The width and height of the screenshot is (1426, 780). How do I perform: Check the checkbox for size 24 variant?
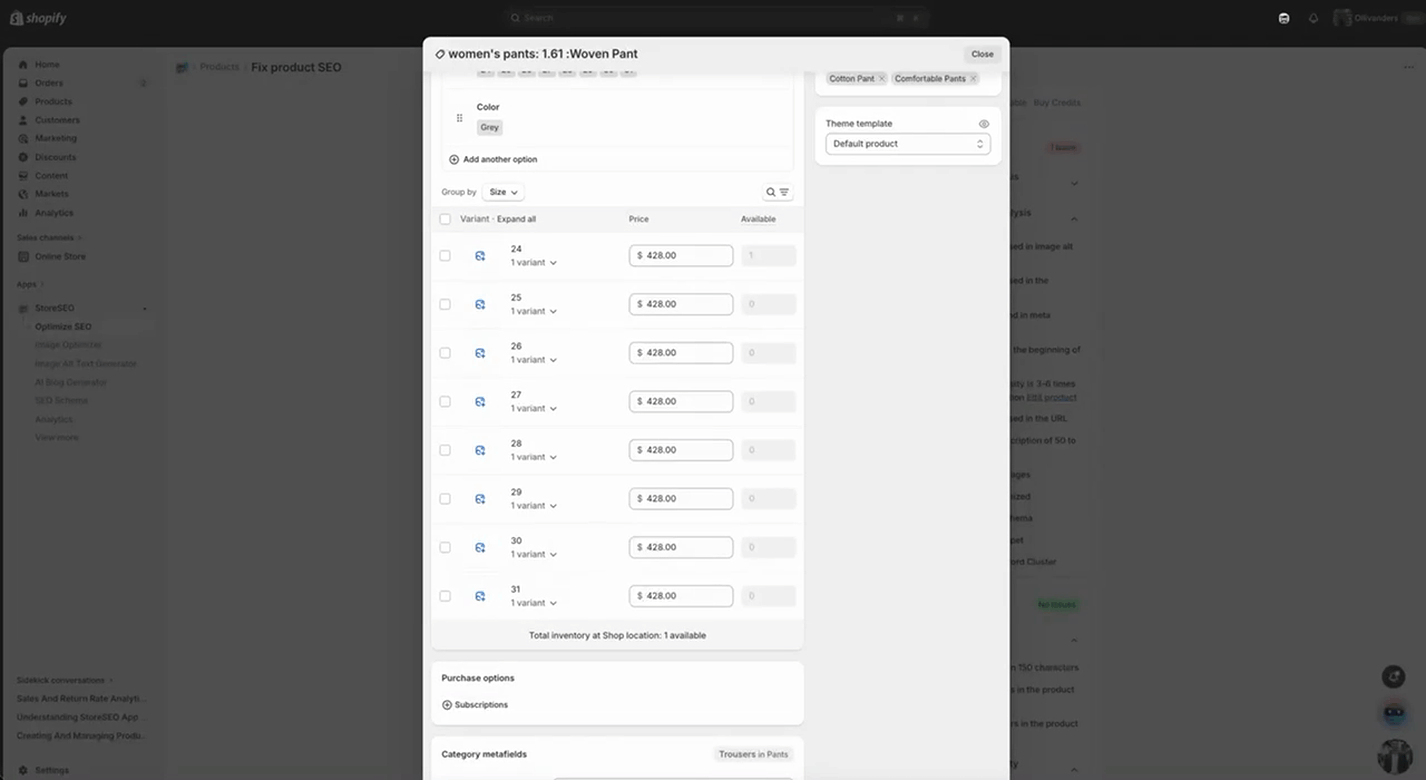[445, 255]
